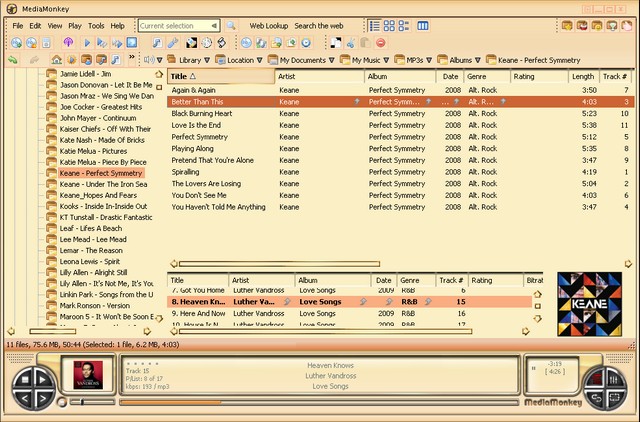Sort by the Title column header
This screenshot has width=640, height=422.
221,76
